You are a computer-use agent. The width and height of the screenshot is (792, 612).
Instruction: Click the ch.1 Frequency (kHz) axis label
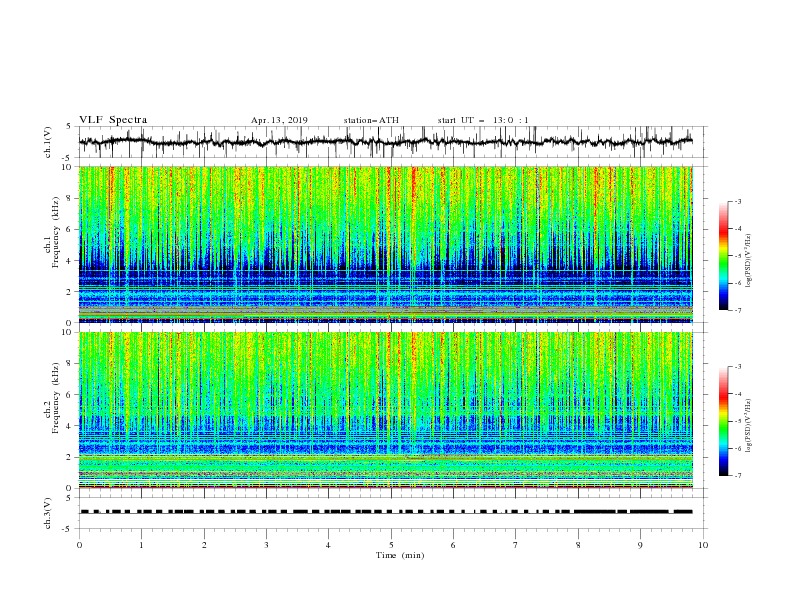coord(52,233)
